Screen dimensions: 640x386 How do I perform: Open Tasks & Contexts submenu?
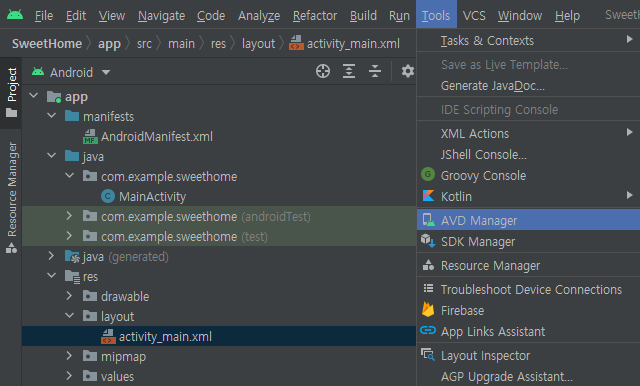coord(529,41)
